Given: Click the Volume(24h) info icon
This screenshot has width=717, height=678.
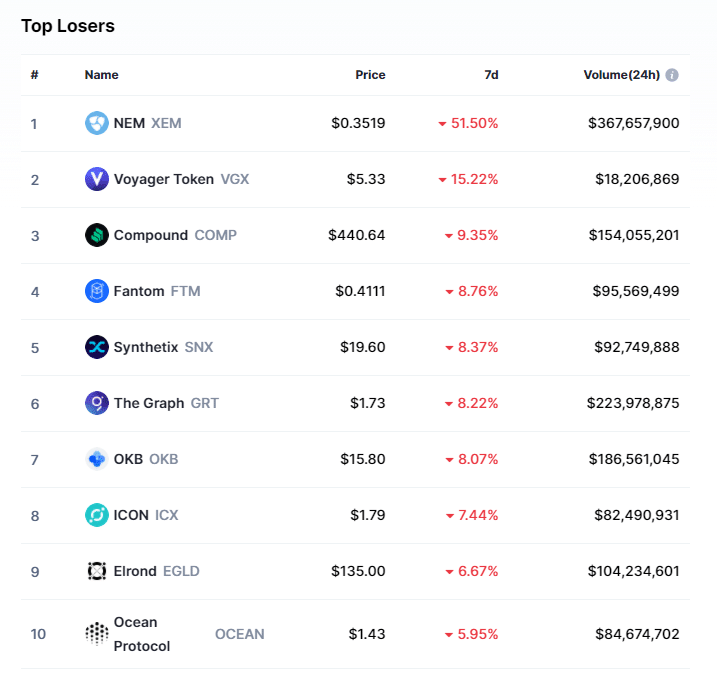Looking at the screenshot, I should [x=672, y=75].
